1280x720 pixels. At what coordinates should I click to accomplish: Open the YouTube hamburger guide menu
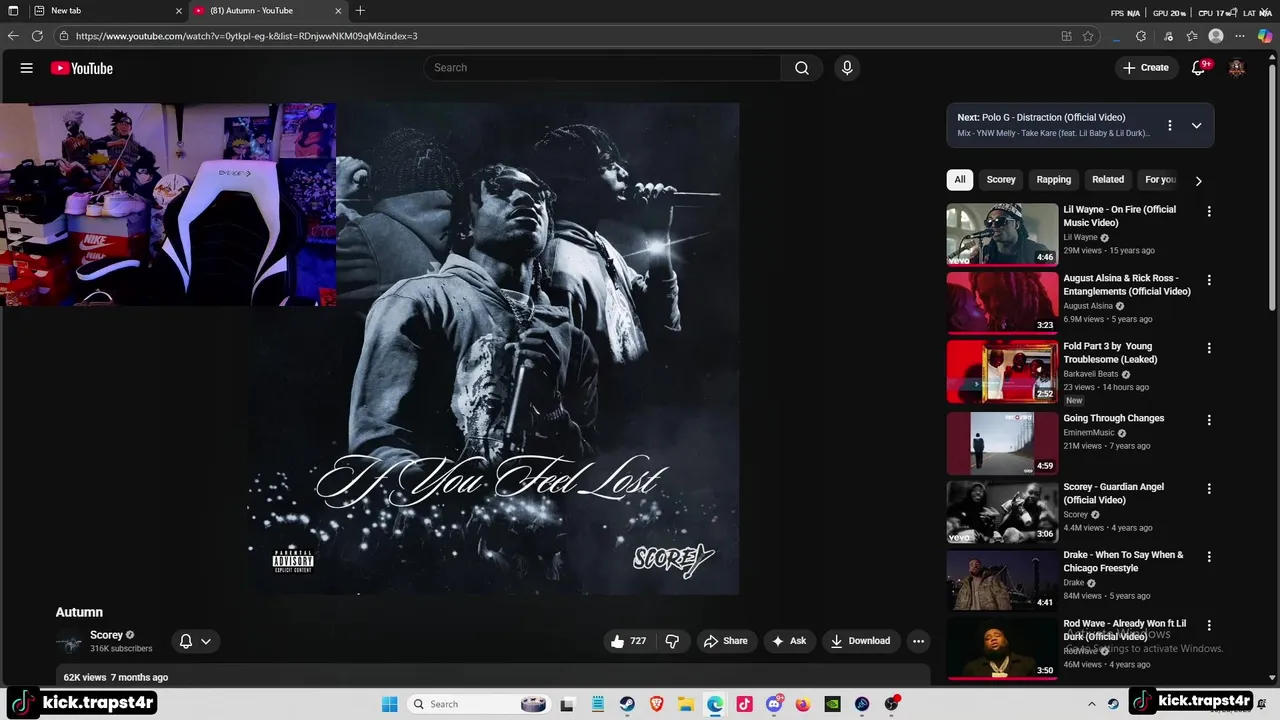27,68
